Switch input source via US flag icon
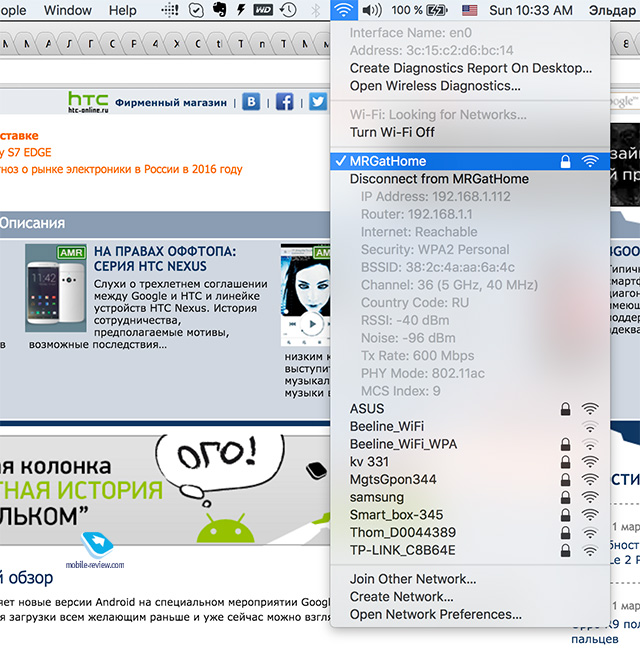This screenshot has width=640, height=657. tap(469, 10)
